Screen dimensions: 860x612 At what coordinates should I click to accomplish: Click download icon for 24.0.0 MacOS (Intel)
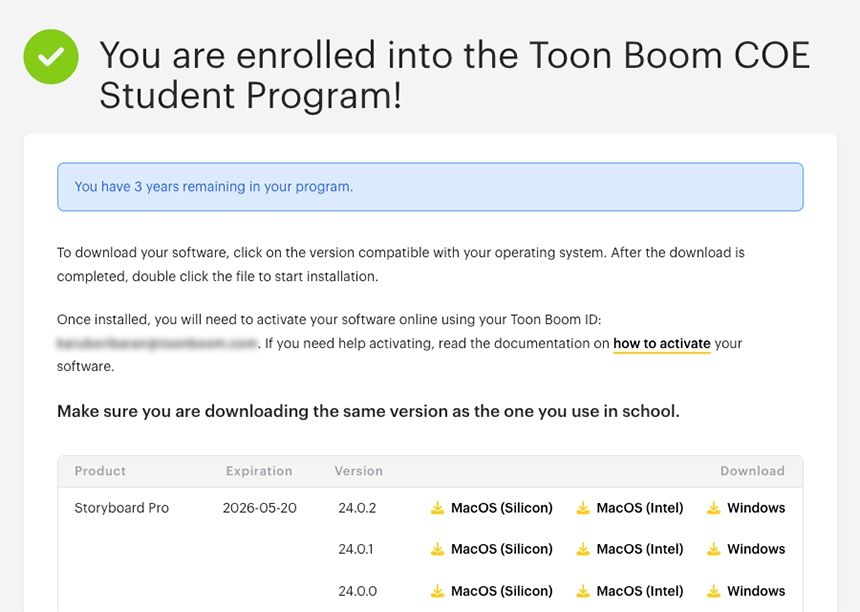click(x=583, y=591)
